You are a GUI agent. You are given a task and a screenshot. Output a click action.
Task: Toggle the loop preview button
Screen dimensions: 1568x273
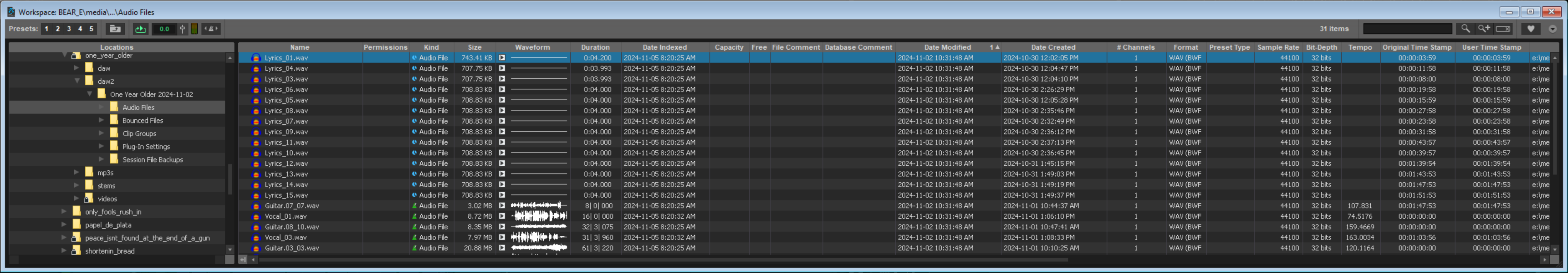[141, 29]
